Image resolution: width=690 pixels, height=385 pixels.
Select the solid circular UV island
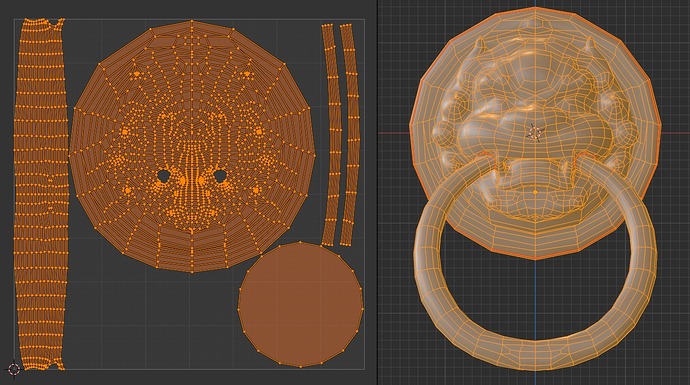tap(301, 304)
